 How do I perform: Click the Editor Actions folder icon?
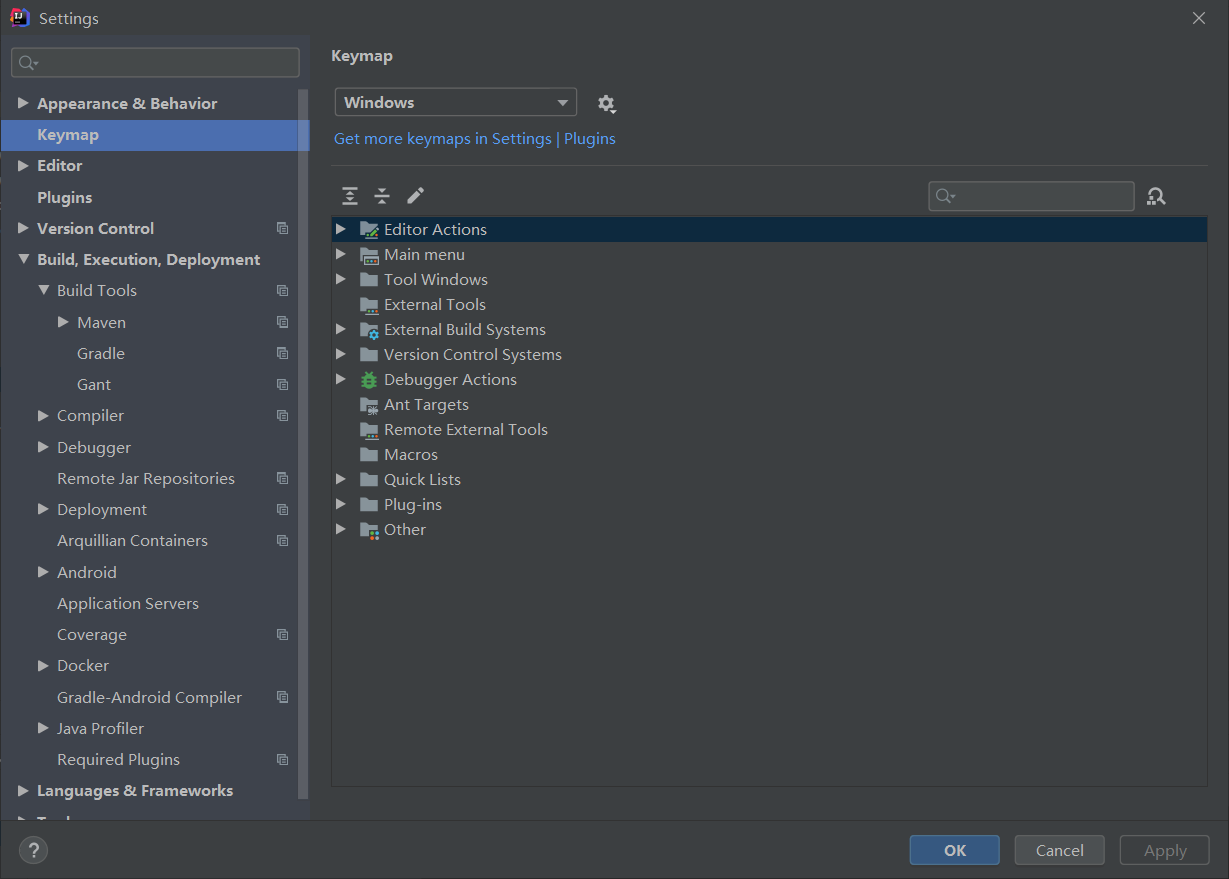click(x=368, y=229)
